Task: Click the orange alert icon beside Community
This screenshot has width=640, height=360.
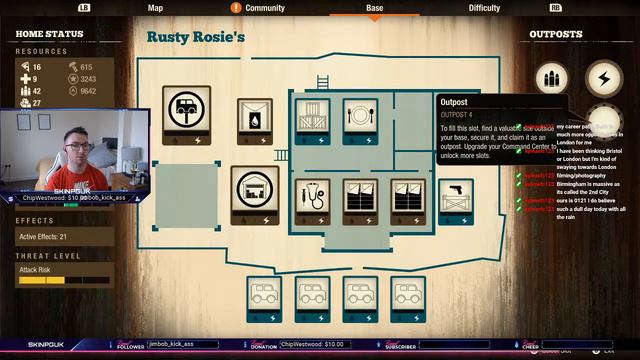Action: click(x=236, y=7)
